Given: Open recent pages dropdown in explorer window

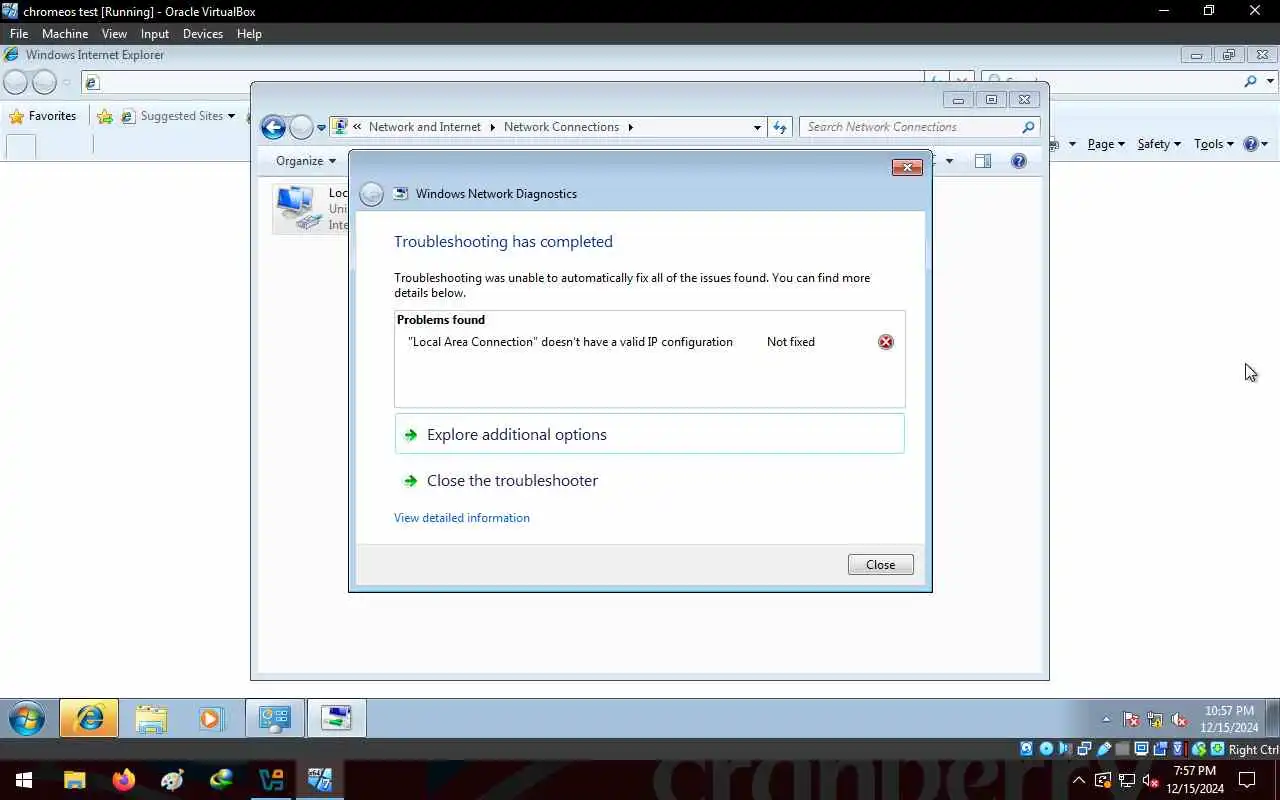Looking at the screenshot, I should point(321,128).
